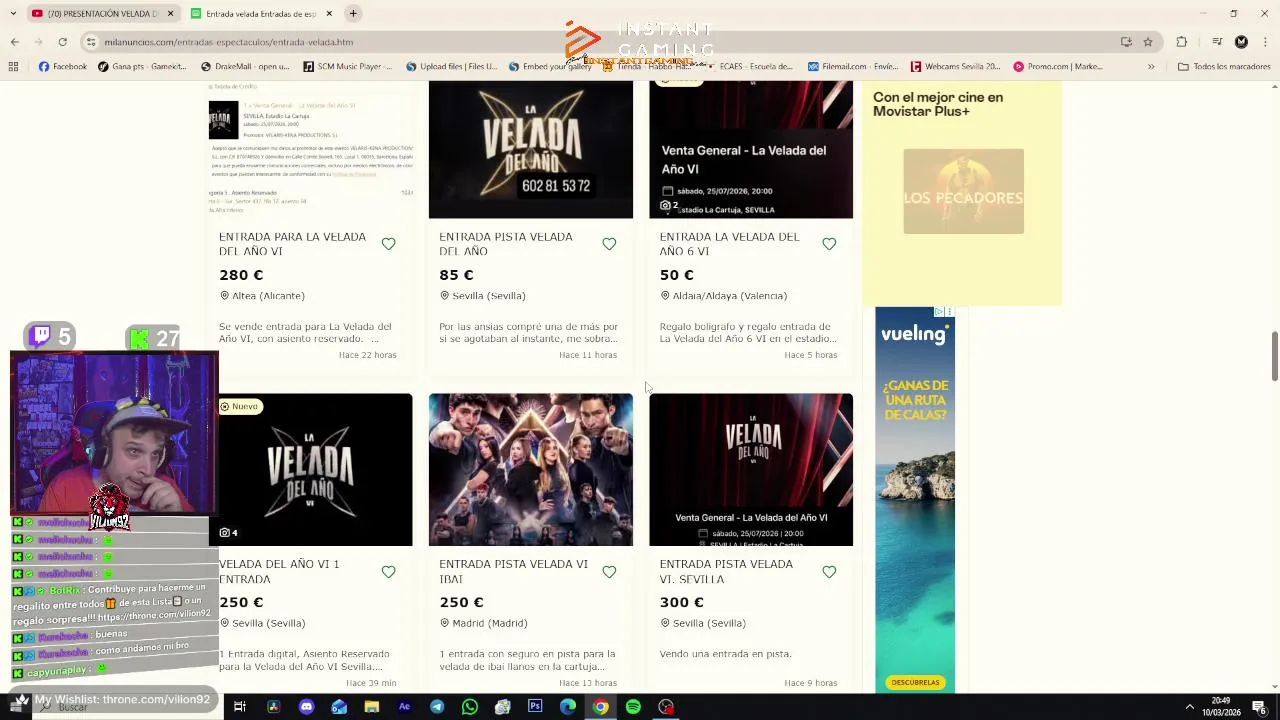Viewport: 1280px width, 720px height.
Task: Open the Chrome extensions puzzle icon
Action: [x=1182, y=42]
